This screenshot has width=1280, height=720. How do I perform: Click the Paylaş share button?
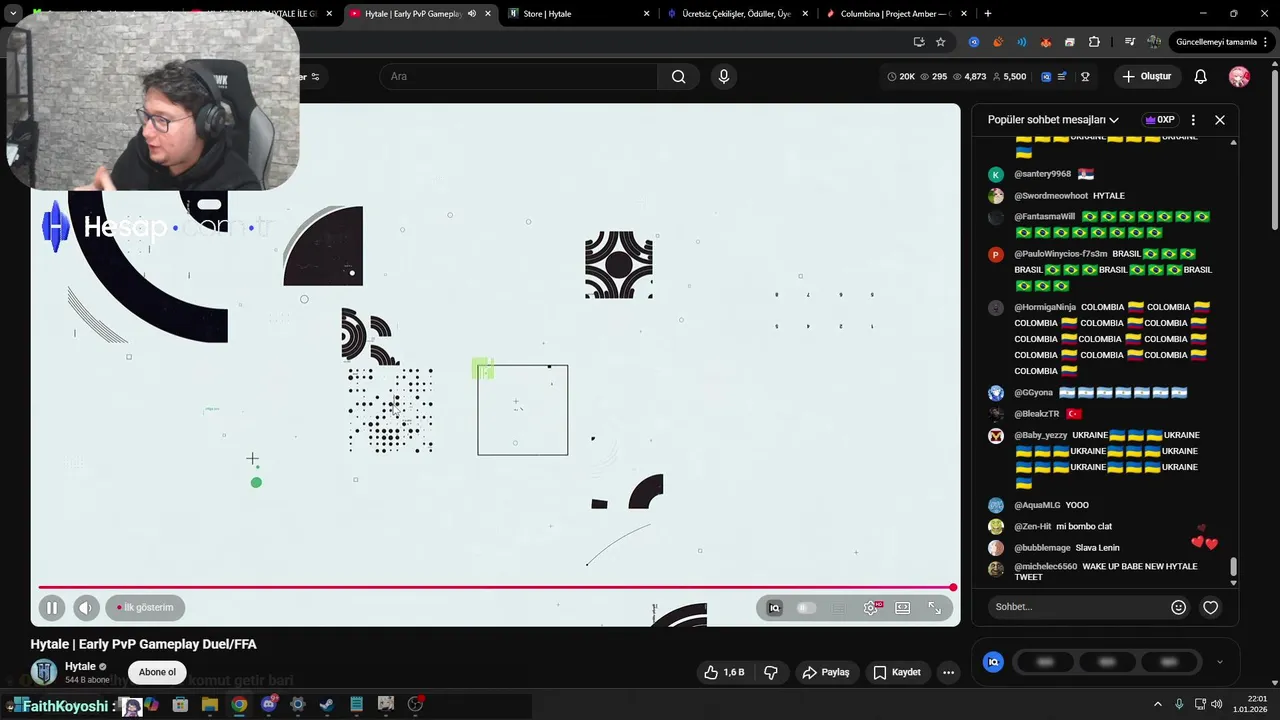point(826,672)
